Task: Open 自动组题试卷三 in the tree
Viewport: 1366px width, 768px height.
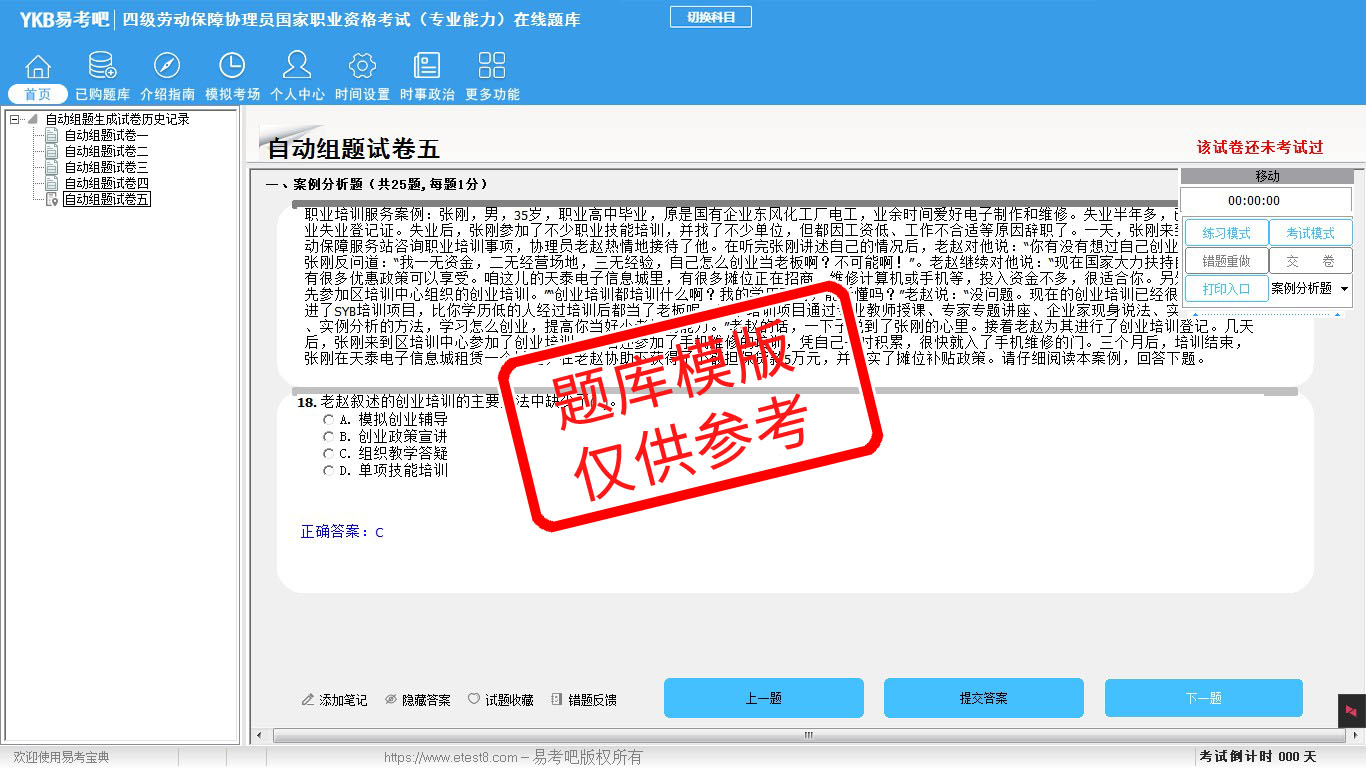Action: [106, 168]
